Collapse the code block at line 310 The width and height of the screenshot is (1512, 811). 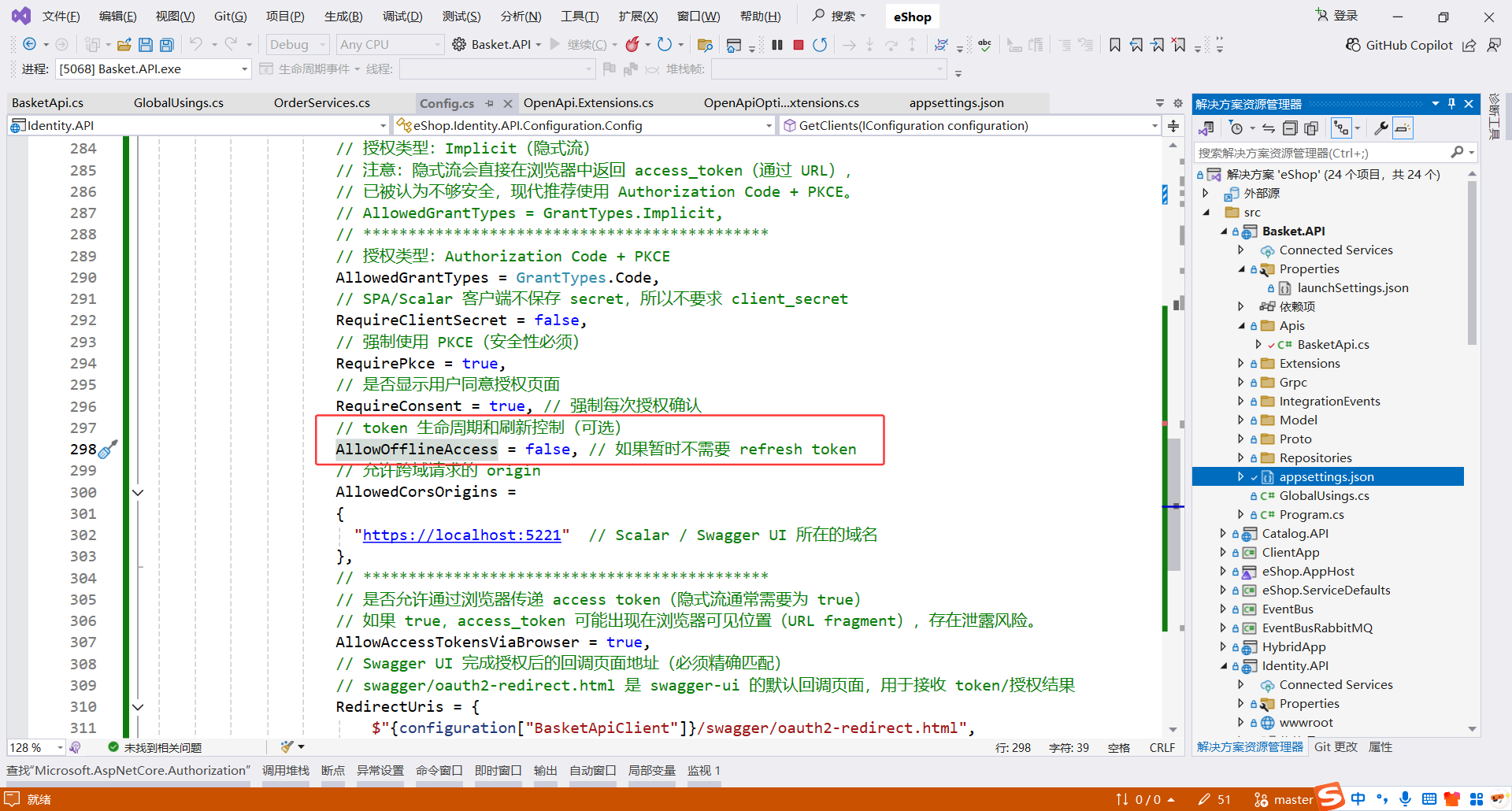coord(138,707)
